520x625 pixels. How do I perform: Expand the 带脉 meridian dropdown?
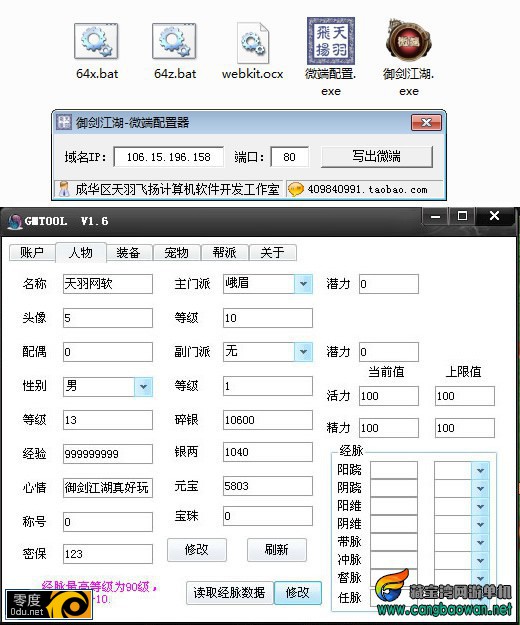(480, 542)
